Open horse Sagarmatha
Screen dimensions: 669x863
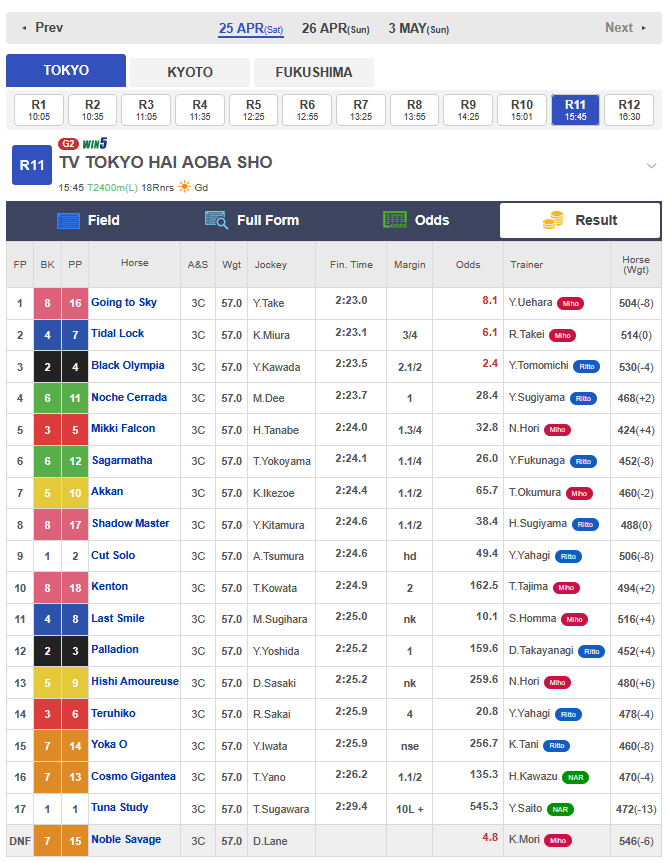(122, 460)
